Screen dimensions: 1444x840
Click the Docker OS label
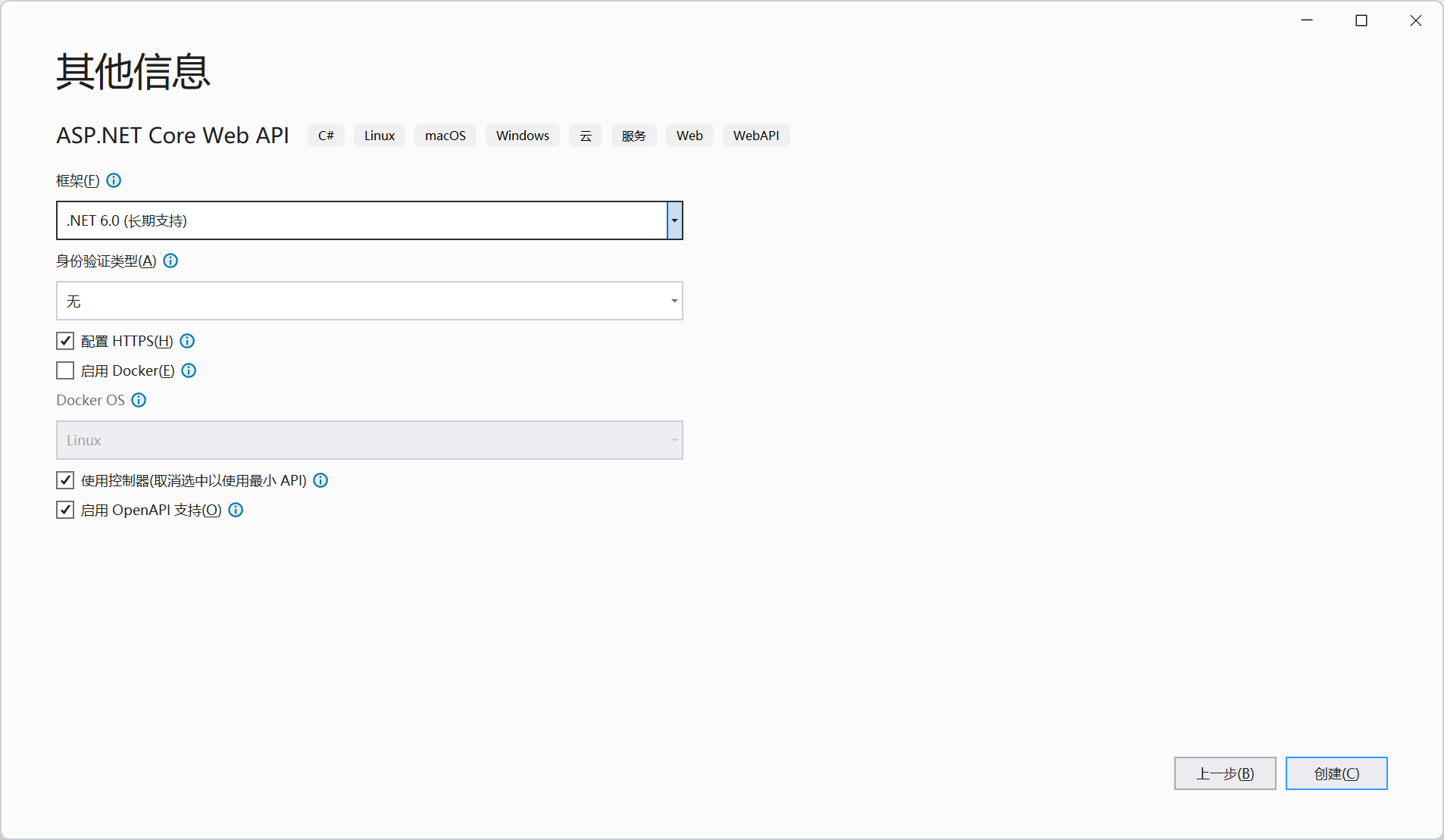coord(90,400)
